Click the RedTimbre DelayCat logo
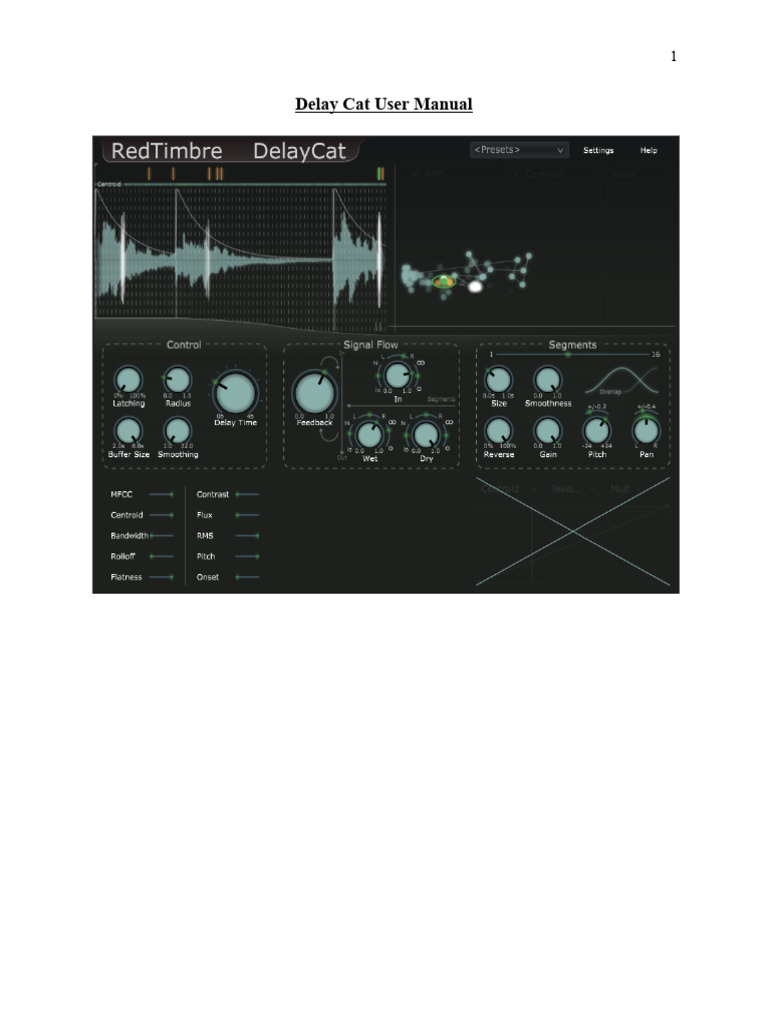 (x=229, y=151)
